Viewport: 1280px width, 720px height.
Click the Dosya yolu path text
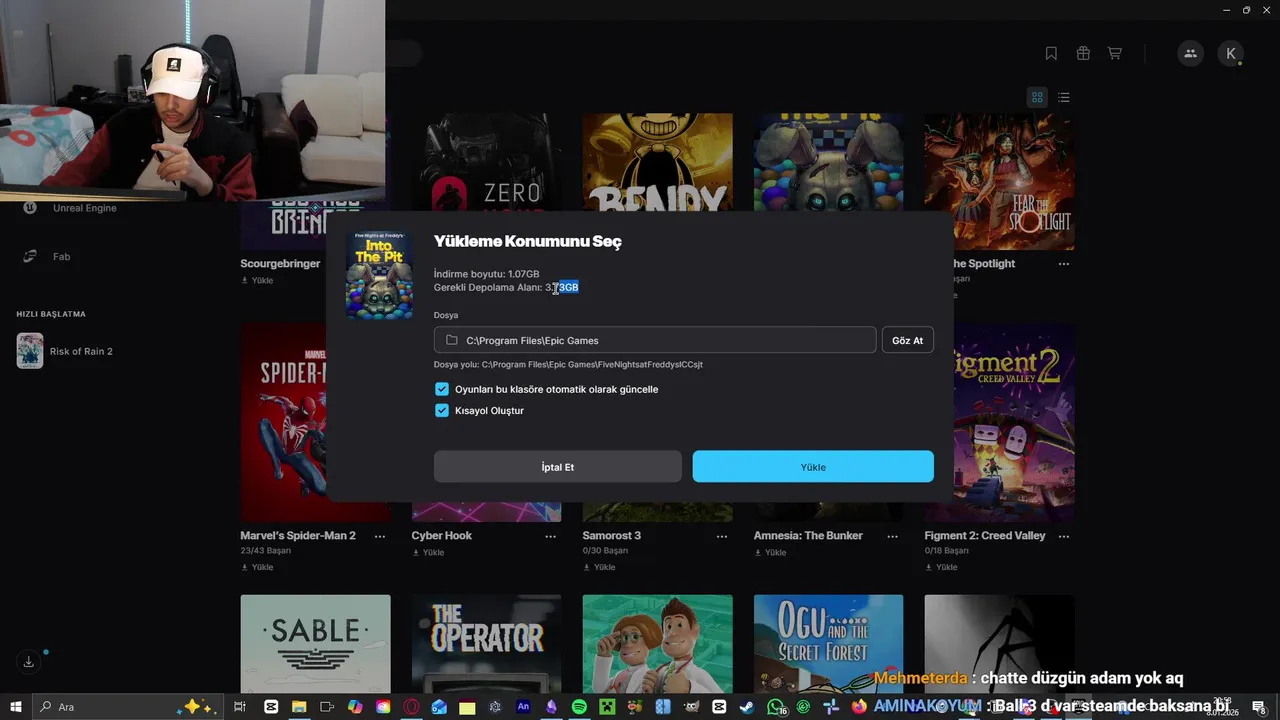point(568,365)
